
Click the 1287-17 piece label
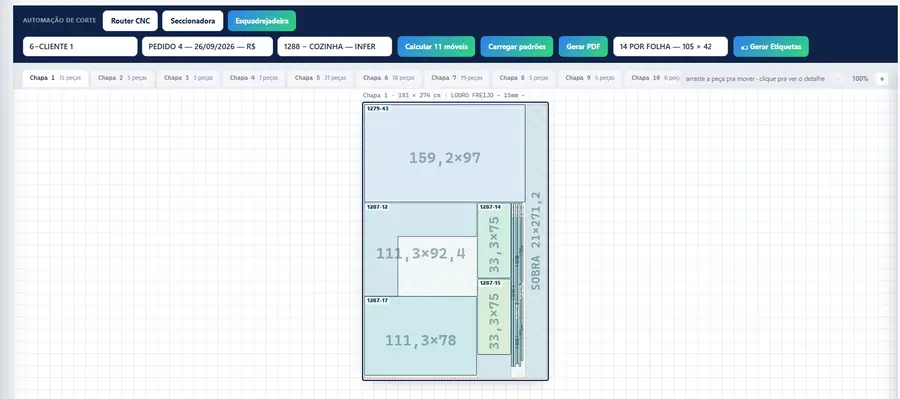pos(377,300)
